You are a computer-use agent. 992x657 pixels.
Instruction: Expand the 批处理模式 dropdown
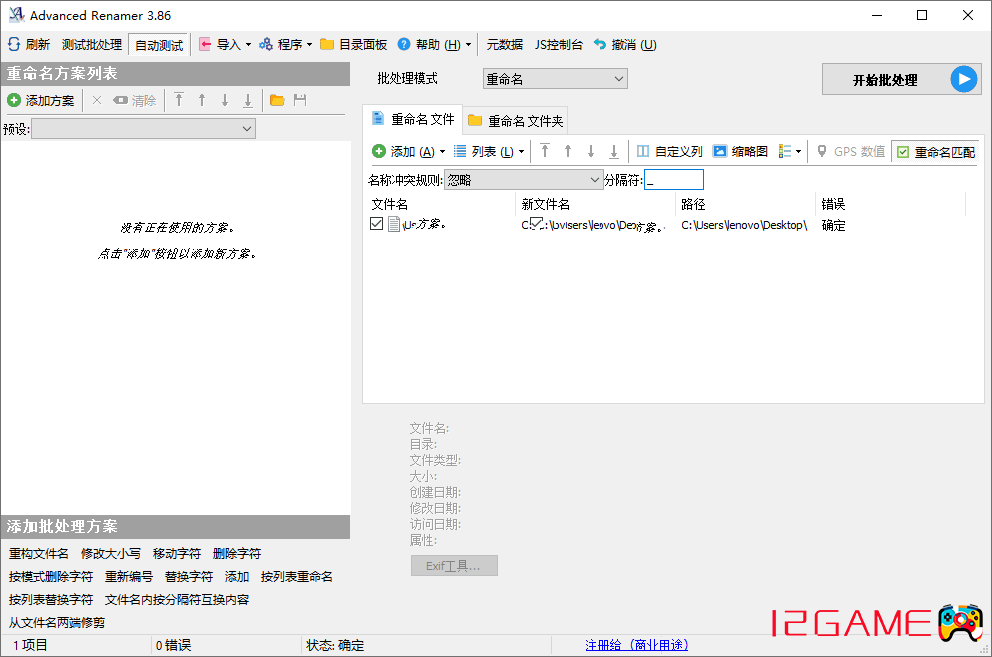click(x=554, y=79)
